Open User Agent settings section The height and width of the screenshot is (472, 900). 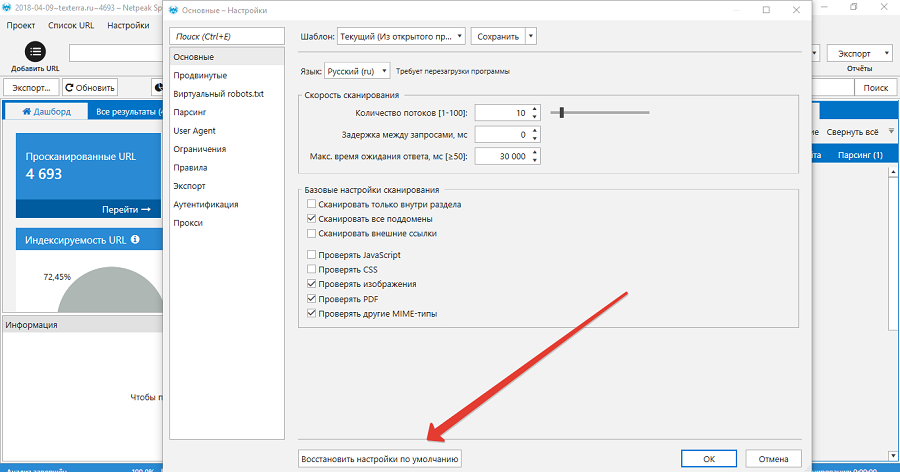(x=227, y=130)
